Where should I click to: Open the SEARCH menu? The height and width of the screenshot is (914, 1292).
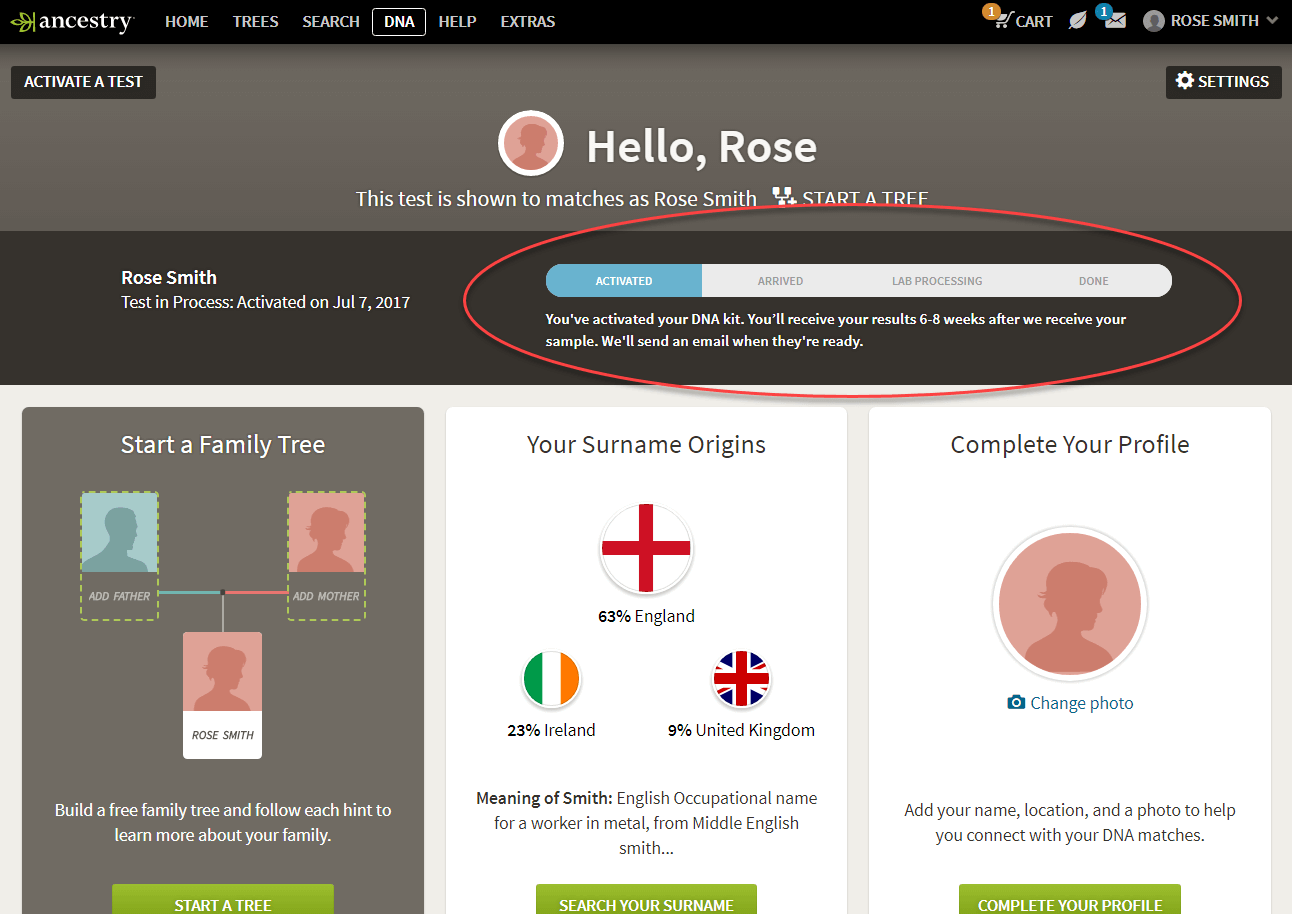pos(331,21)
